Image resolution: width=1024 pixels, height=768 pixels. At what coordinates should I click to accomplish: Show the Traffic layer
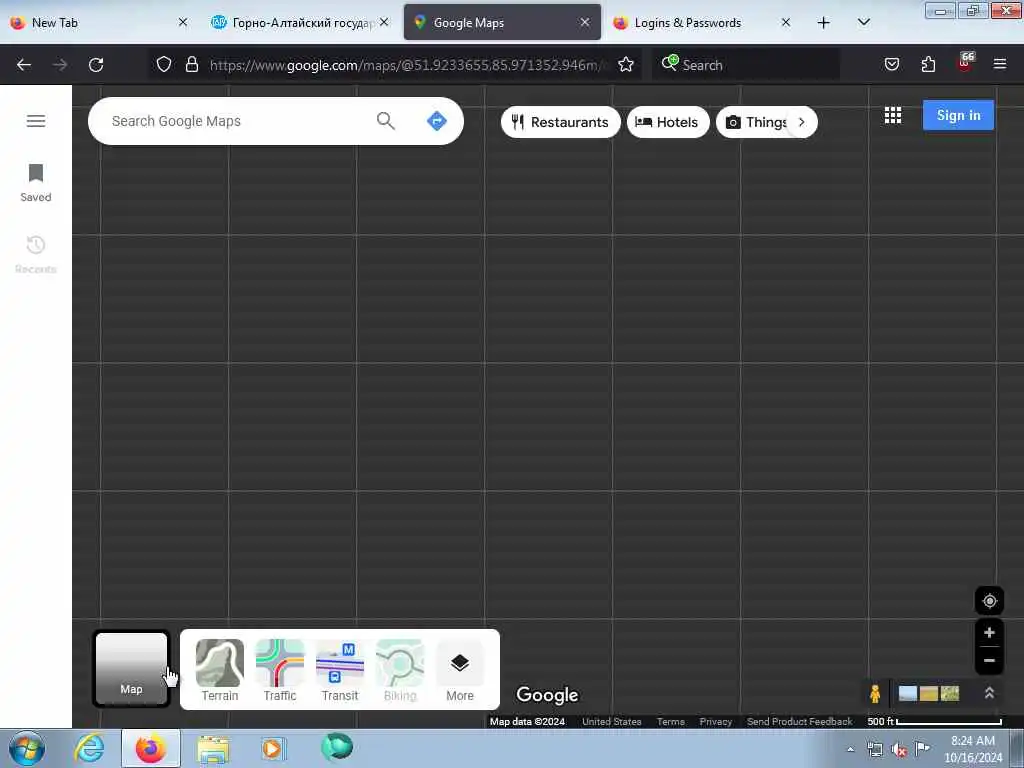point(280,671)
